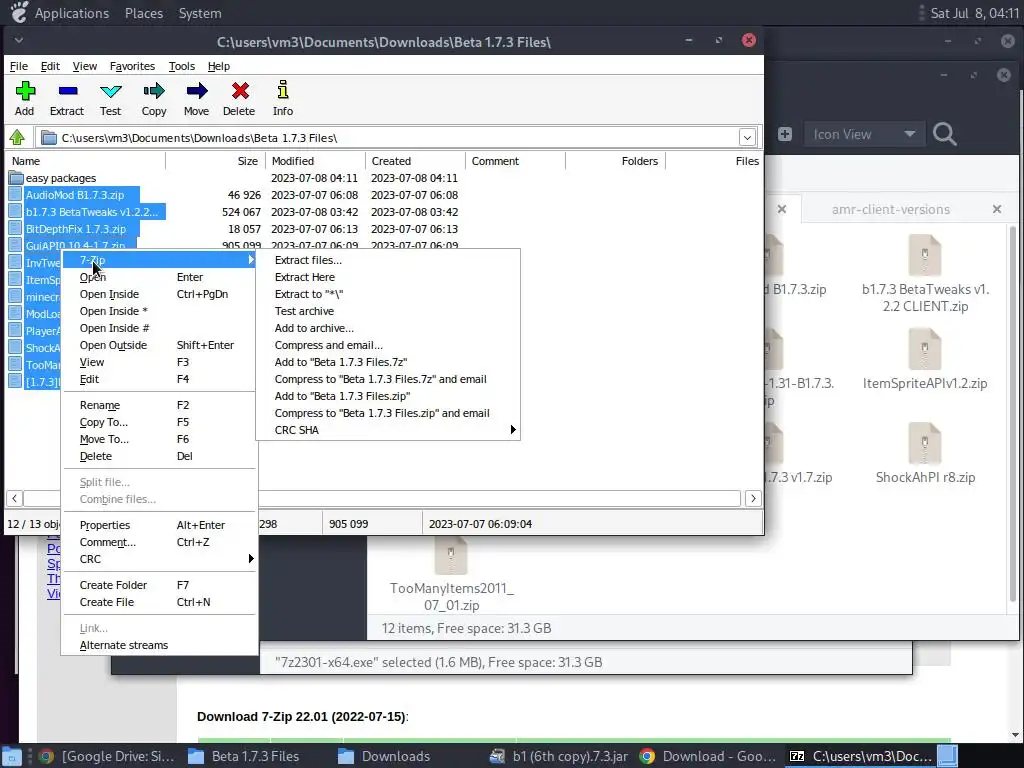Click the Test toolbar icon
The height and width of the screenshot is (768, 1024).
coord(110,91)
